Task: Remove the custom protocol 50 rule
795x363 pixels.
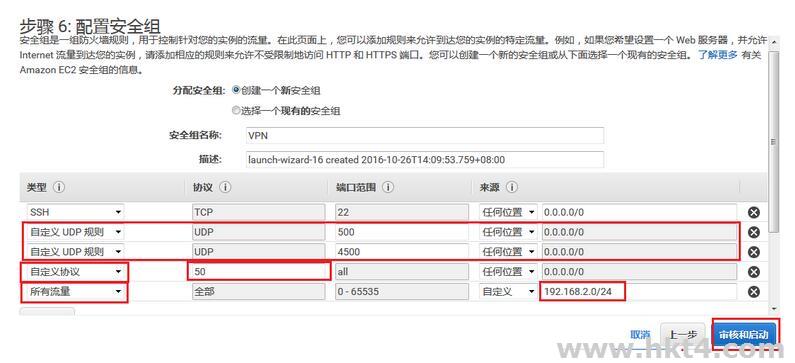Action: pyautogui.click(x=754, y=272)
